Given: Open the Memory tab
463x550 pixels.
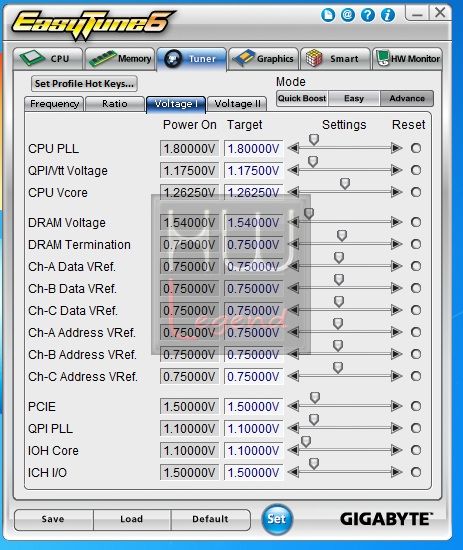Looking at the screenshot, I should coord(120,59).
